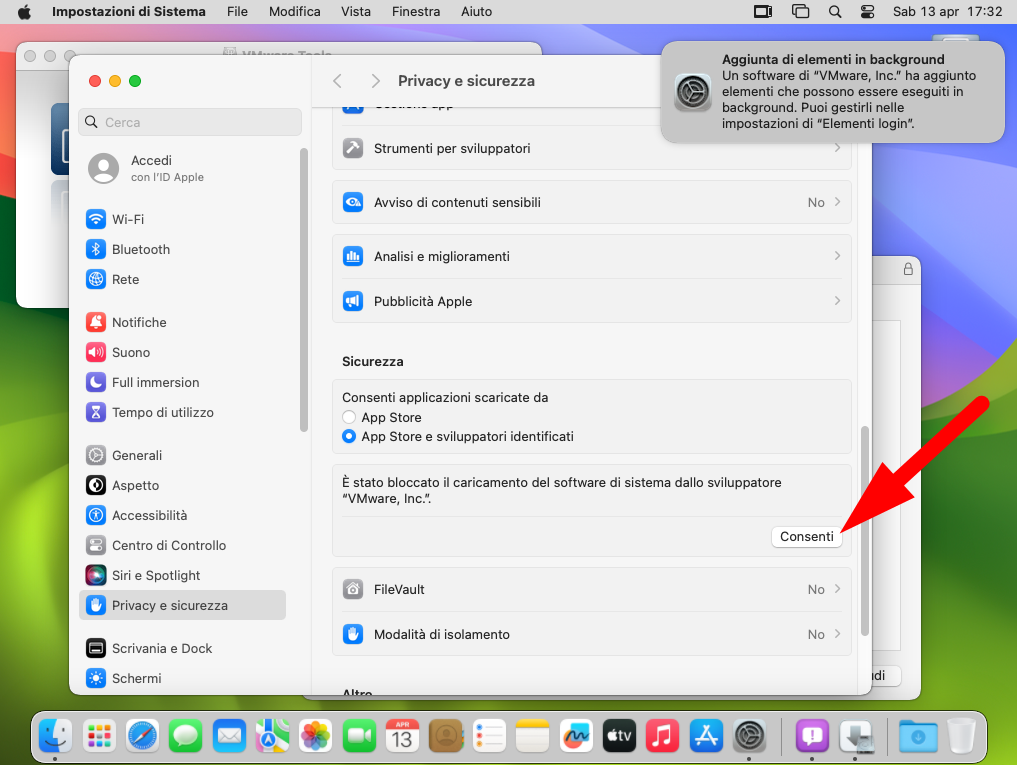Open Siri e Spotlight icon
This screenshot has height=765, width=1017.
96,575
